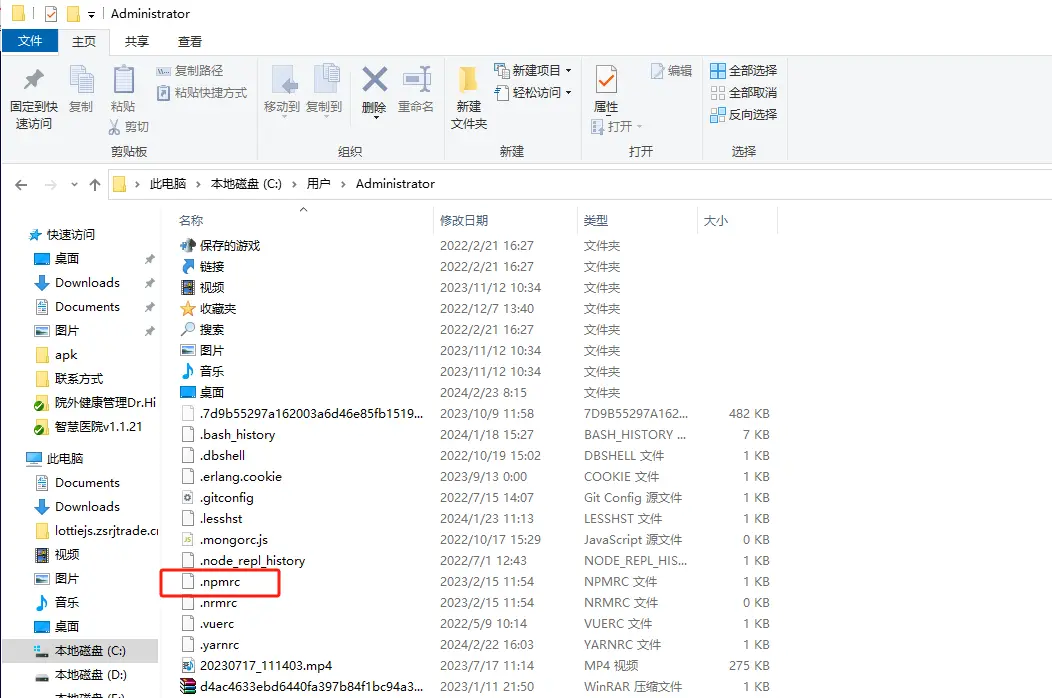Click the 固定到快速访问 pin icon
This screenshot has height=698, width=1052.
[x=34, y=80]
